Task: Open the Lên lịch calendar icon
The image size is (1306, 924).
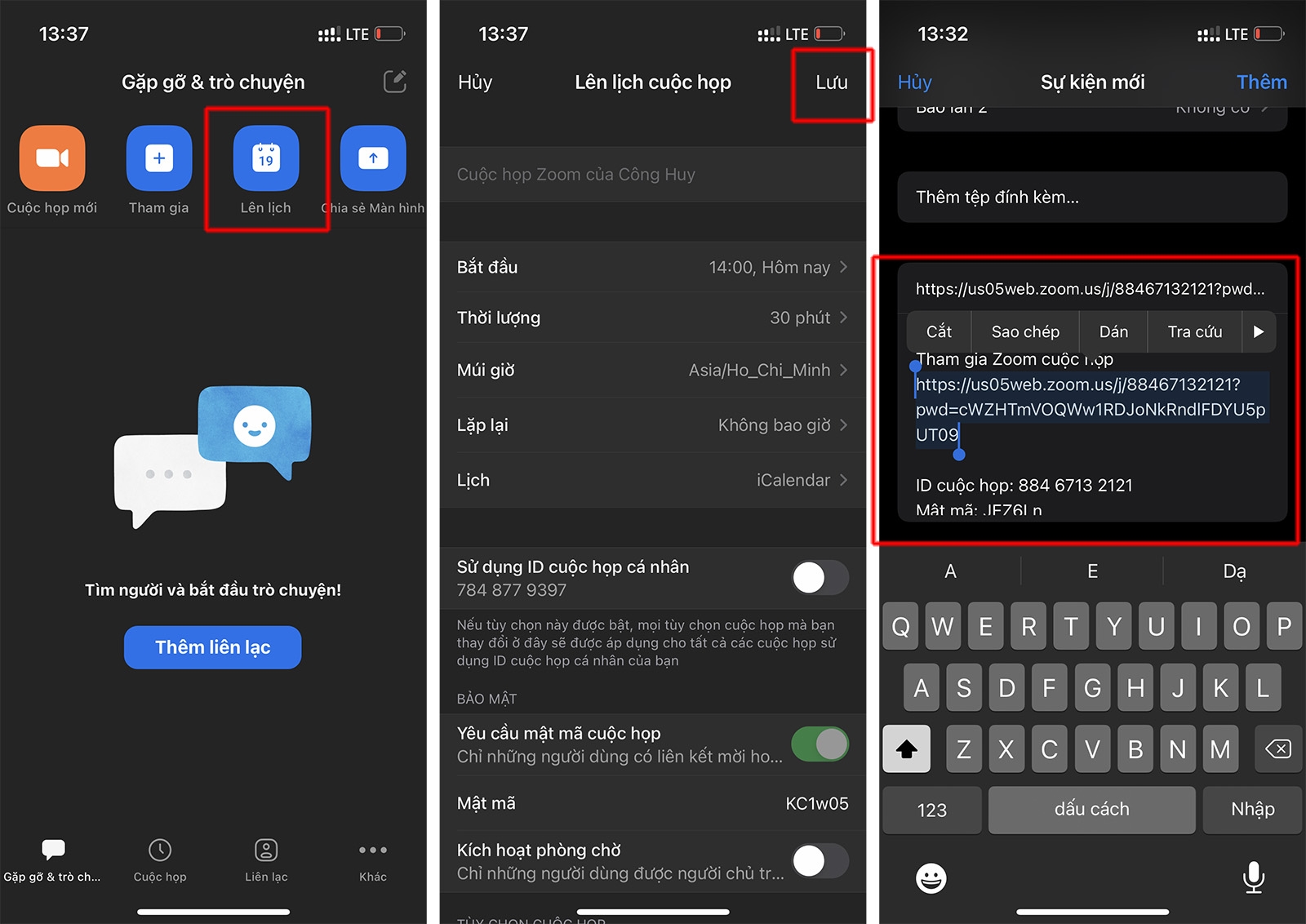Action: coord(266,158)
